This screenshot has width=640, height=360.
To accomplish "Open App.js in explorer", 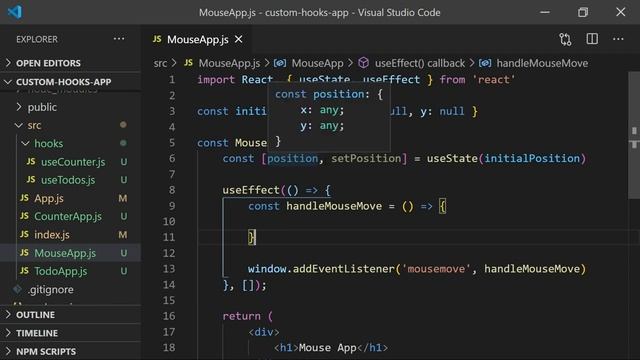I will coord(70,198).
